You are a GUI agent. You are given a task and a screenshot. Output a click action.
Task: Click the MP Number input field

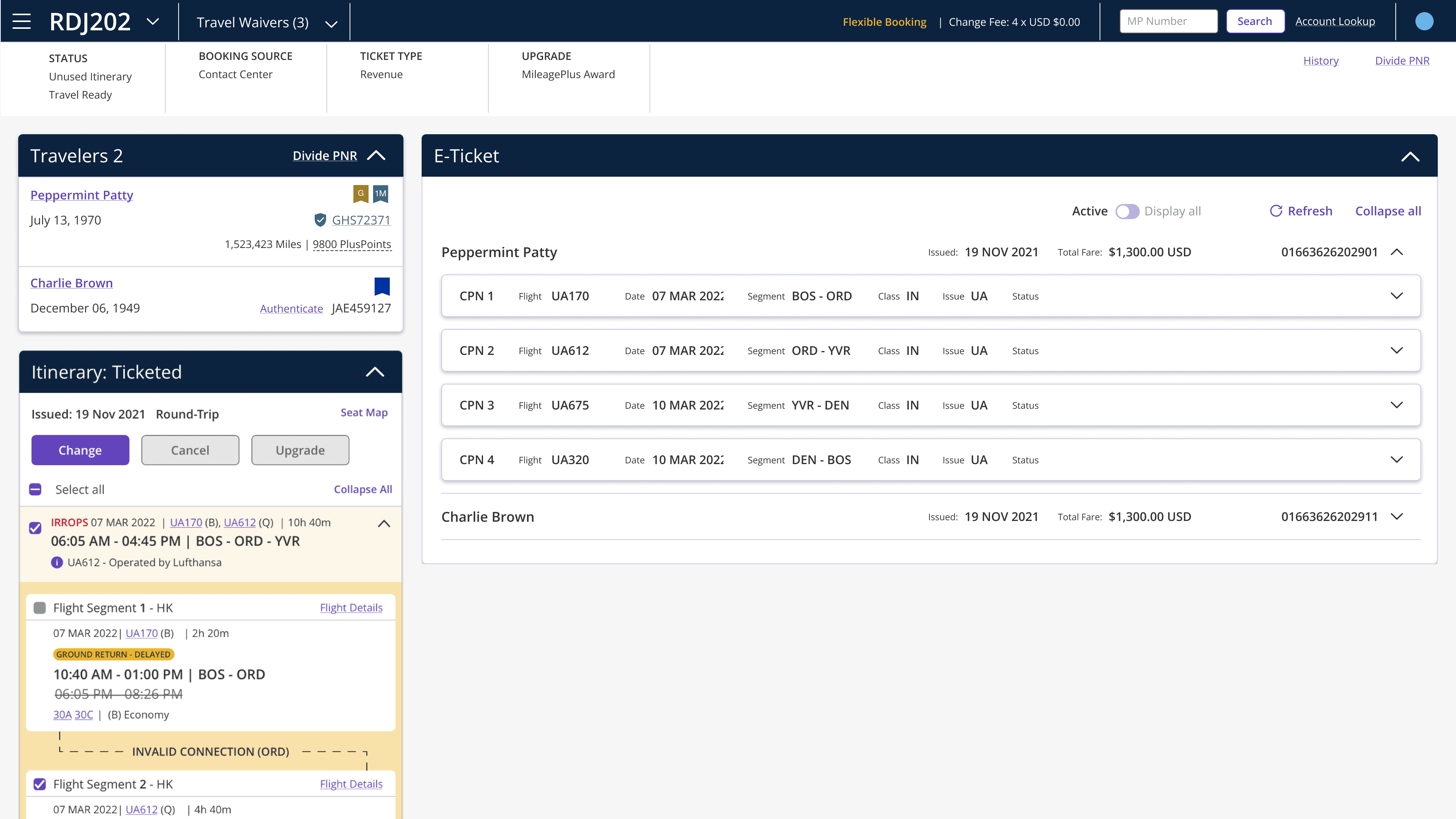(x=1168, y=21)
